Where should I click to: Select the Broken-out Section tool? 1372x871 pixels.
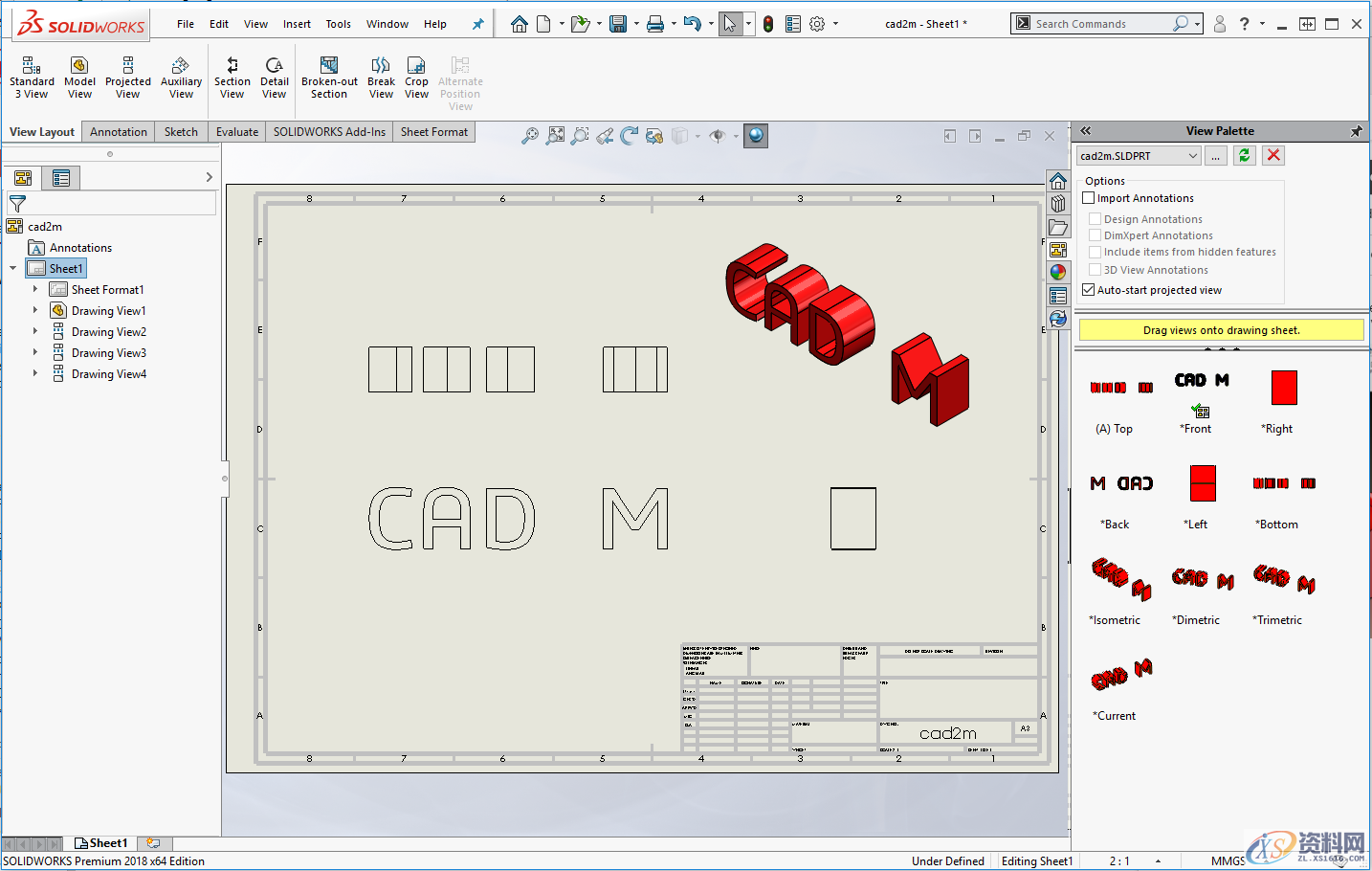[329, 77]
